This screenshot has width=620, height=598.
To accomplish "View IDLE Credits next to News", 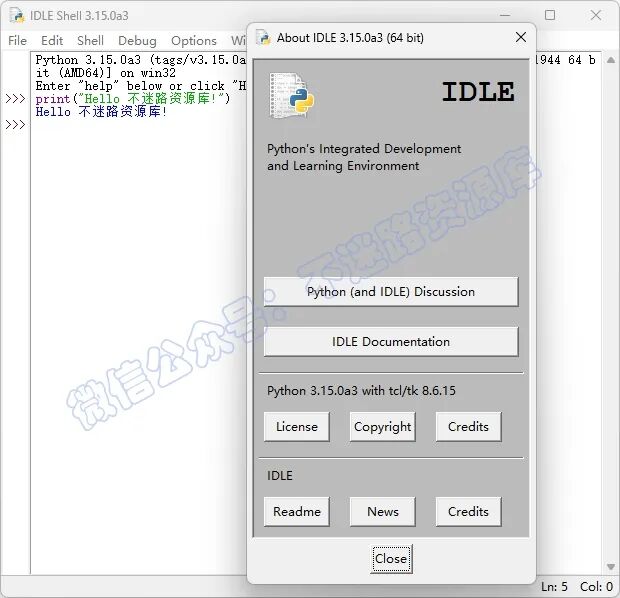I will point(468,512).
